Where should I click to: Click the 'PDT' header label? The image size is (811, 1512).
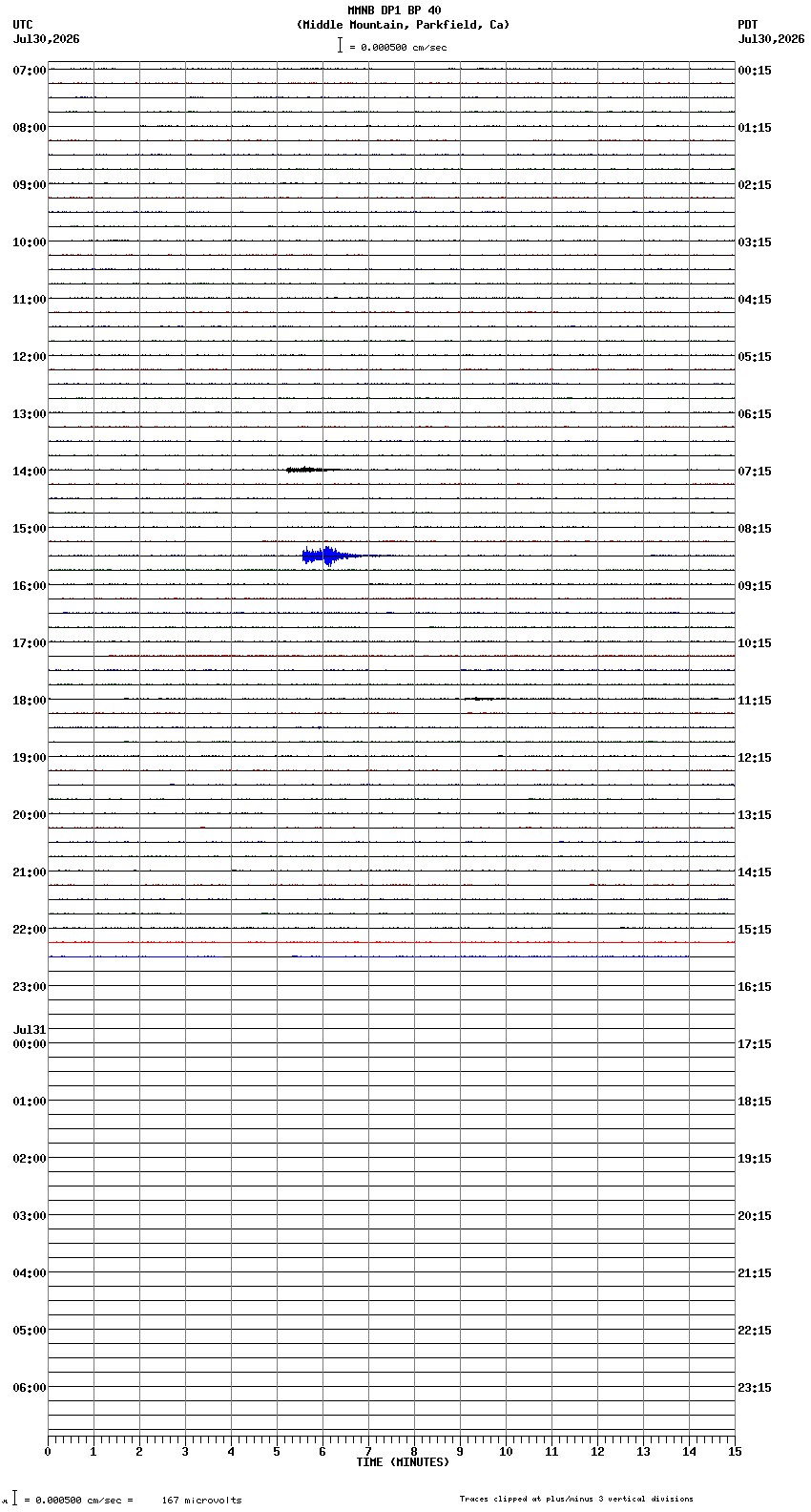[x=748, y=25]
